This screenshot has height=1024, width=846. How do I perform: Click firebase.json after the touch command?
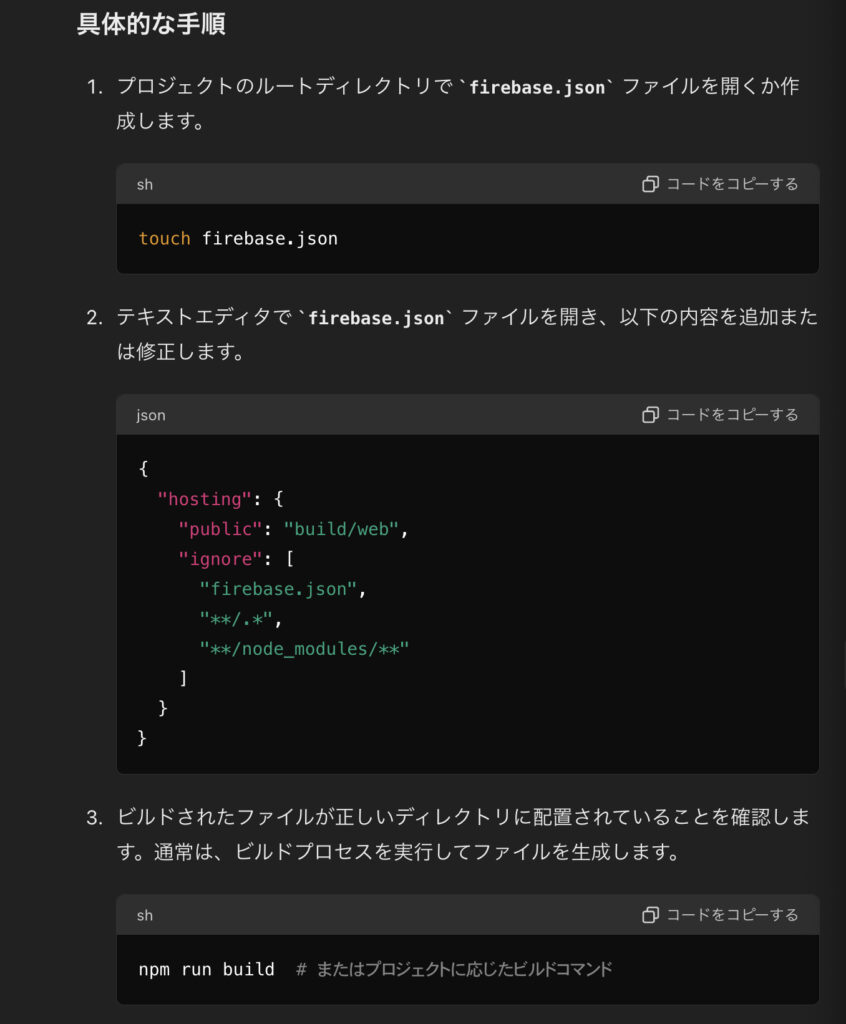click(x=270, y=239)
